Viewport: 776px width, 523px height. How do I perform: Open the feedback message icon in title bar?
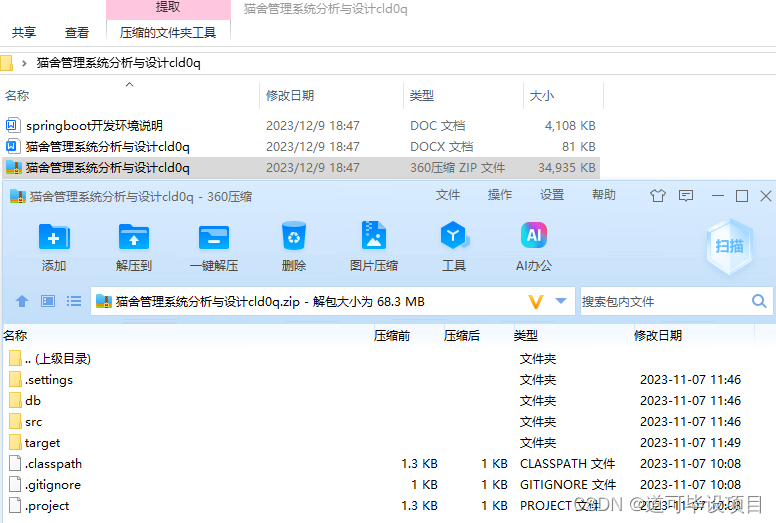pyautogui.click(x=686, y=196)
